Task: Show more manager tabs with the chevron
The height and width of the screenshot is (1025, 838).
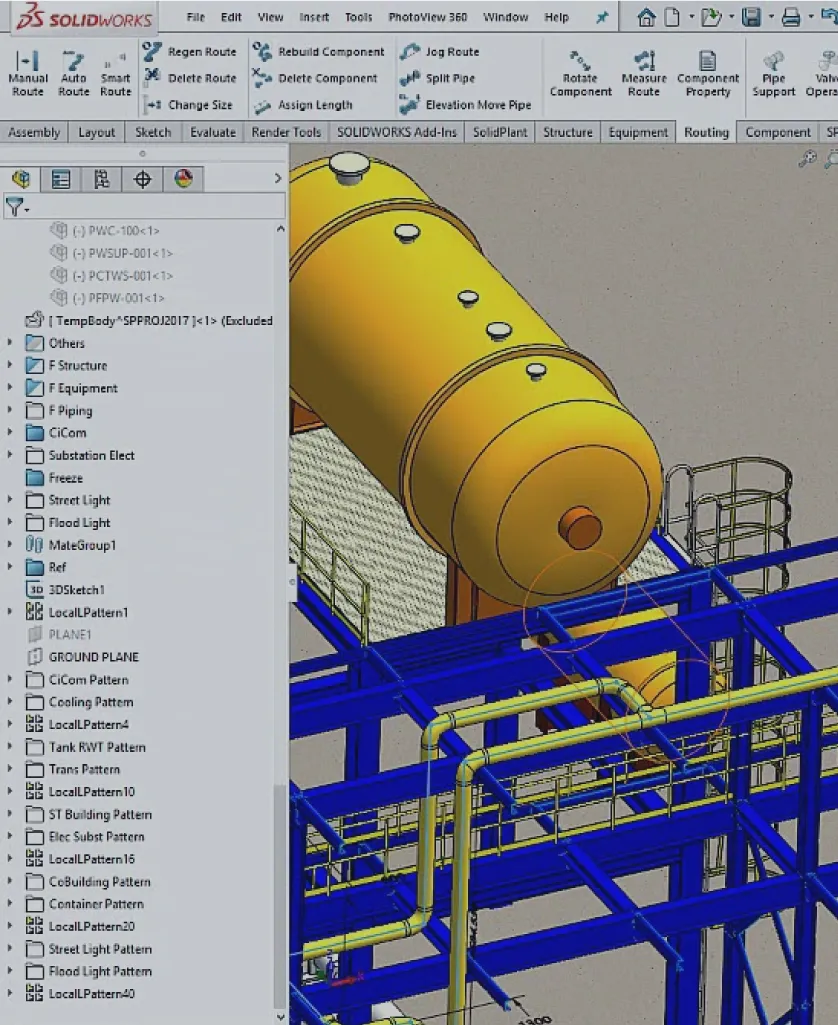Action: coord(278,178)
